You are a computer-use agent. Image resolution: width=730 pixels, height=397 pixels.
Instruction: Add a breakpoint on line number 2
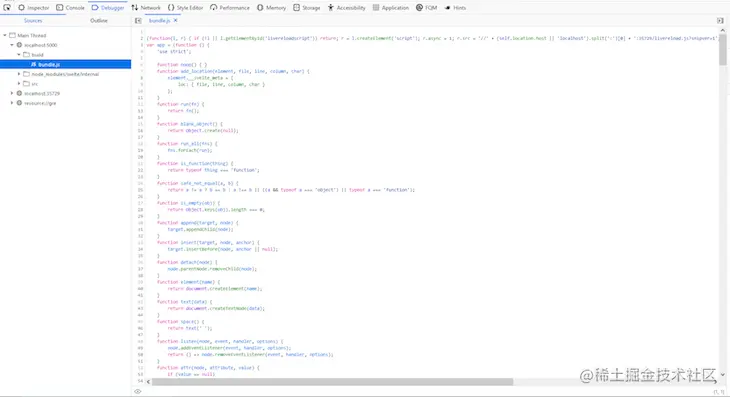pyautogui.click(x=142, y=38)
